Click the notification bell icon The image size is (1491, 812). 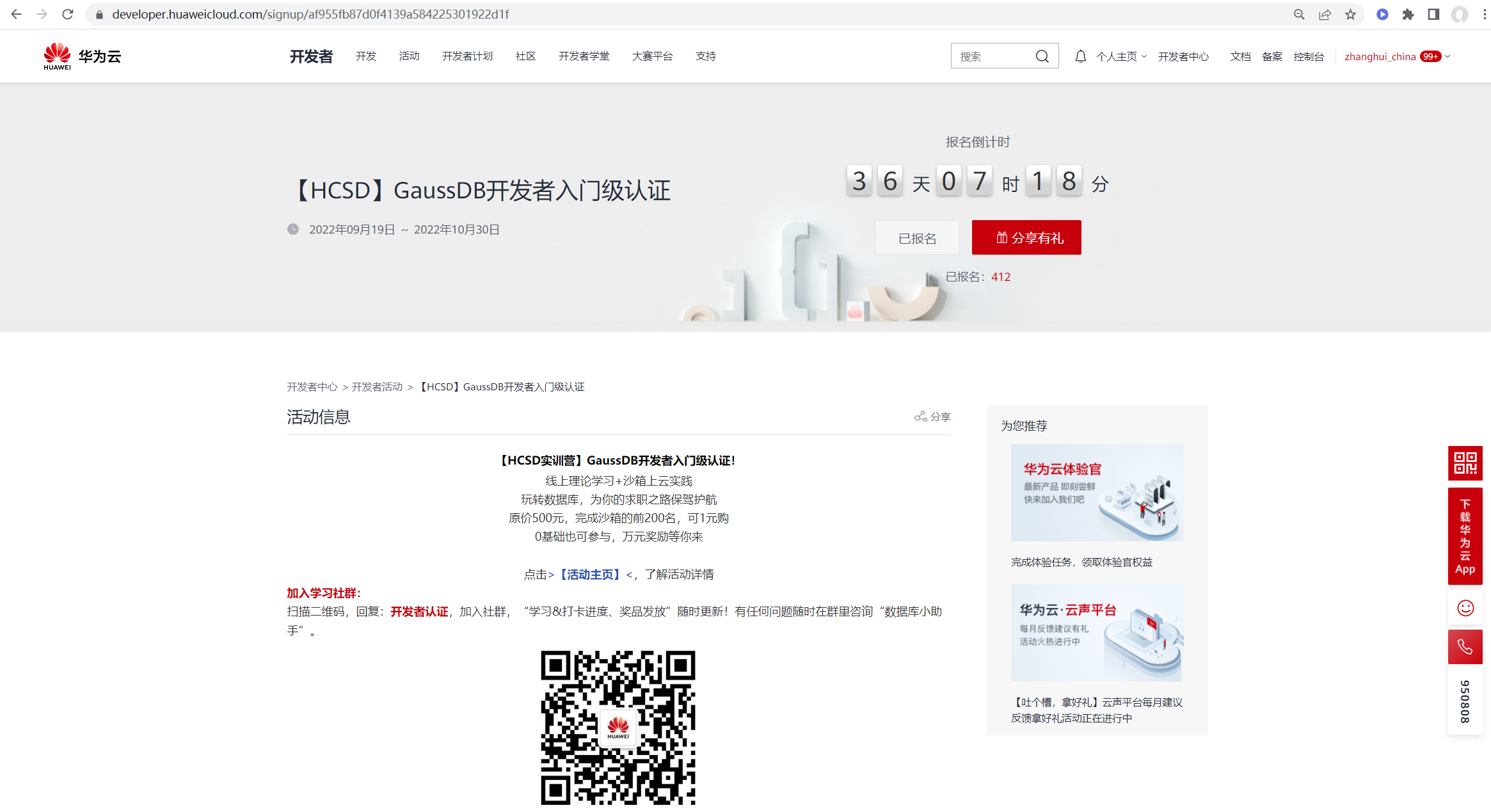pyautogui.click(x=1080, y=56)
